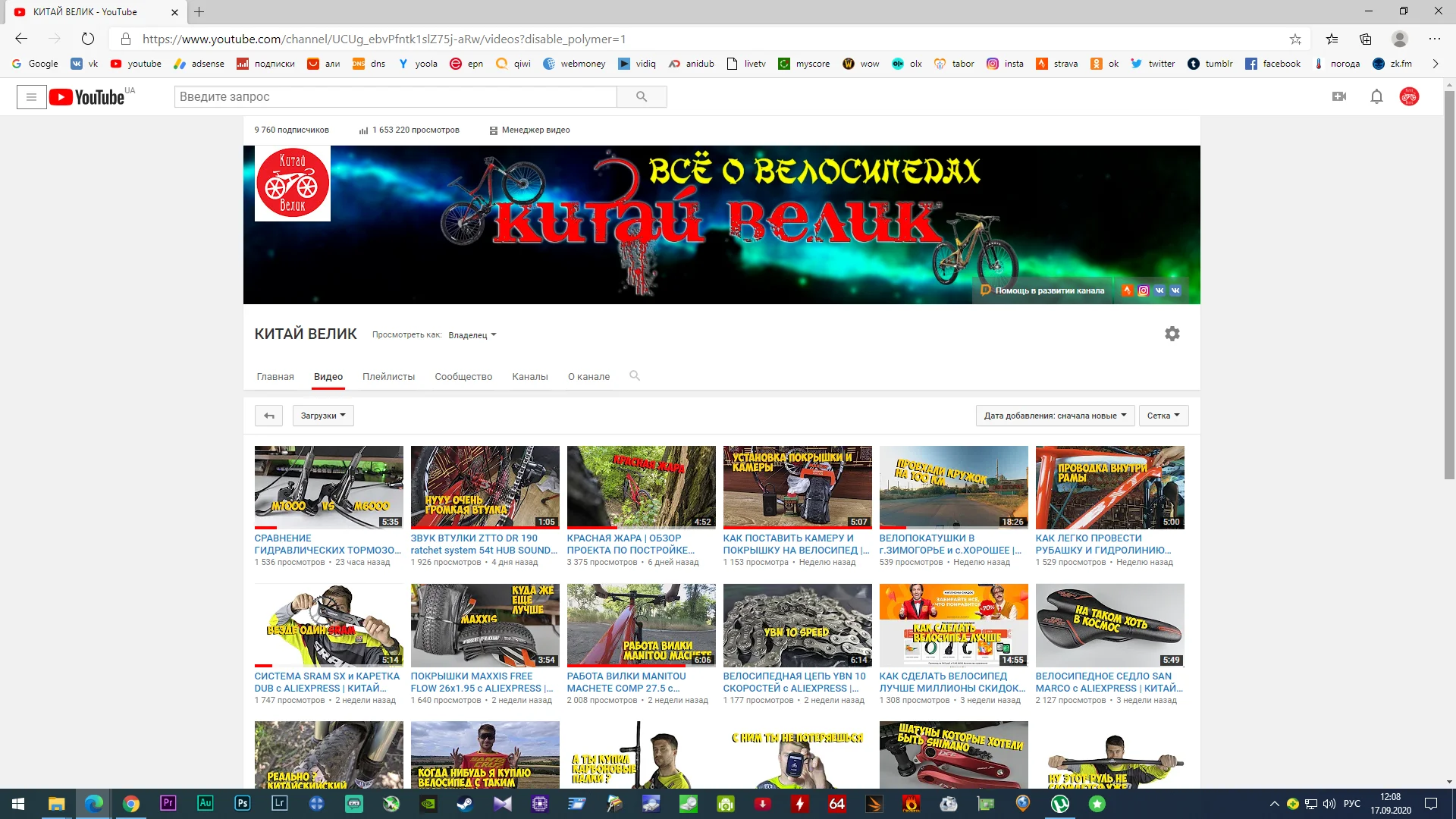1456x819 pixels.
Task: Open the Premiere Pro taskbar icon
Action: [x=168, y=803]
